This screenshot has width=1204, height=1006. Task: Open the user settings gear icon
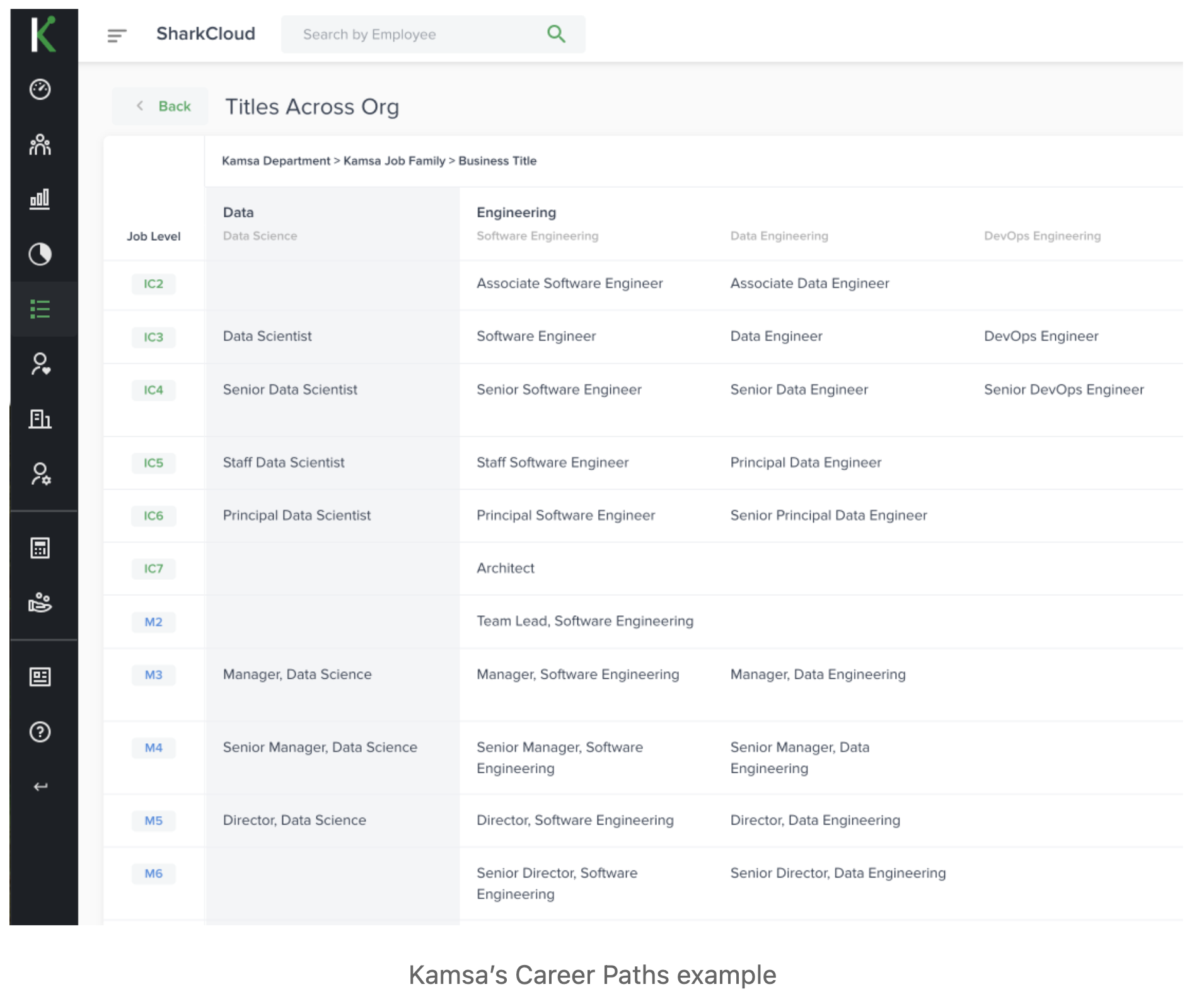[40, 474]
